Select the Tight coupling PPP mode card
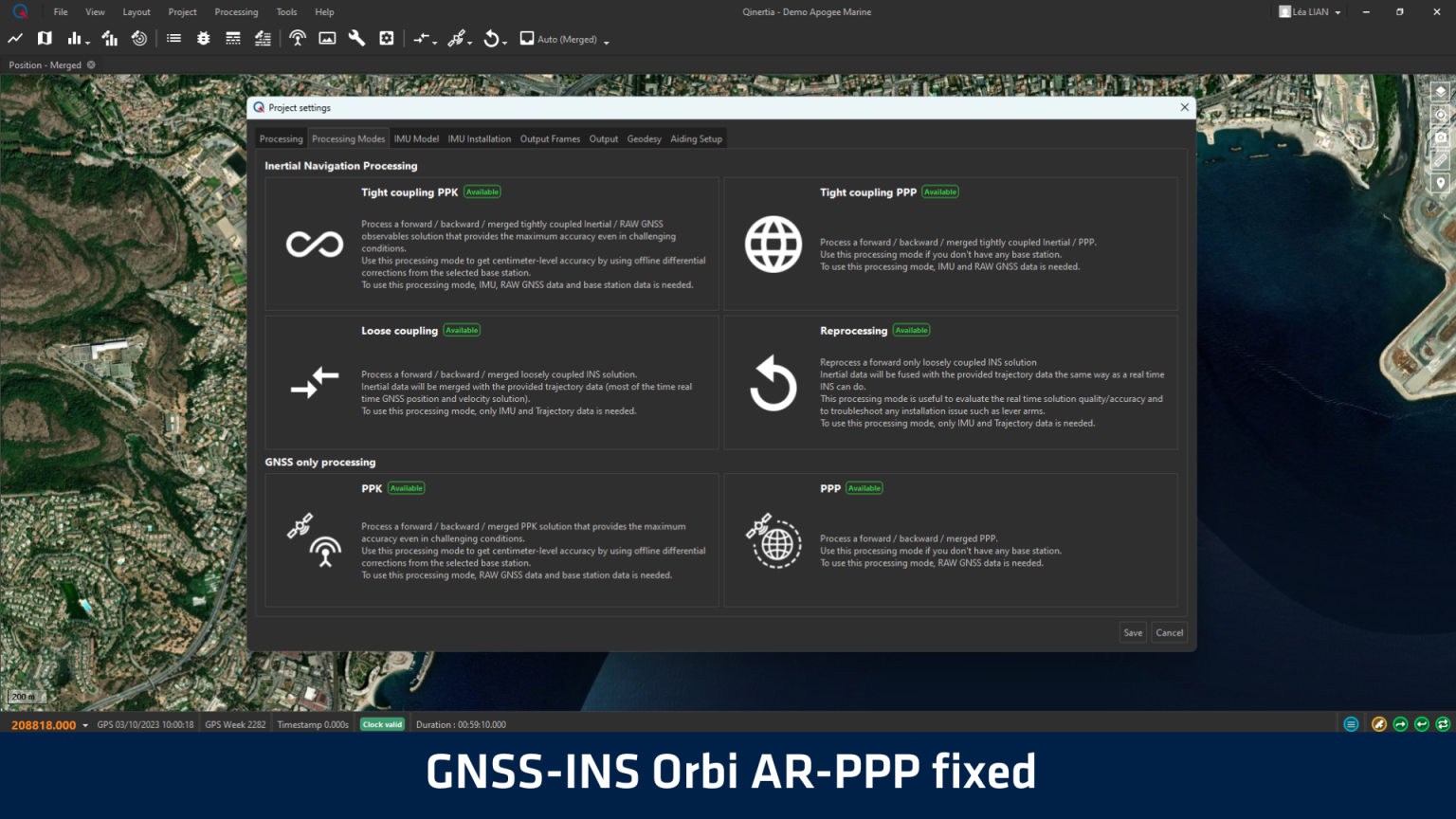The width and height of the screenshot is (1456, 819). click(951, 244)
